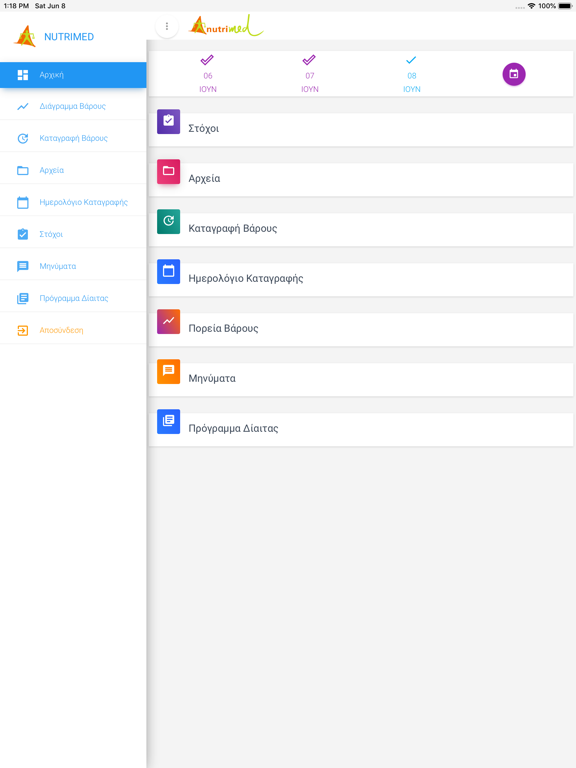Screen dimensions: 576x768
Task: Click the orange Μηνύματα card icon
Action: tap(168, 371)
